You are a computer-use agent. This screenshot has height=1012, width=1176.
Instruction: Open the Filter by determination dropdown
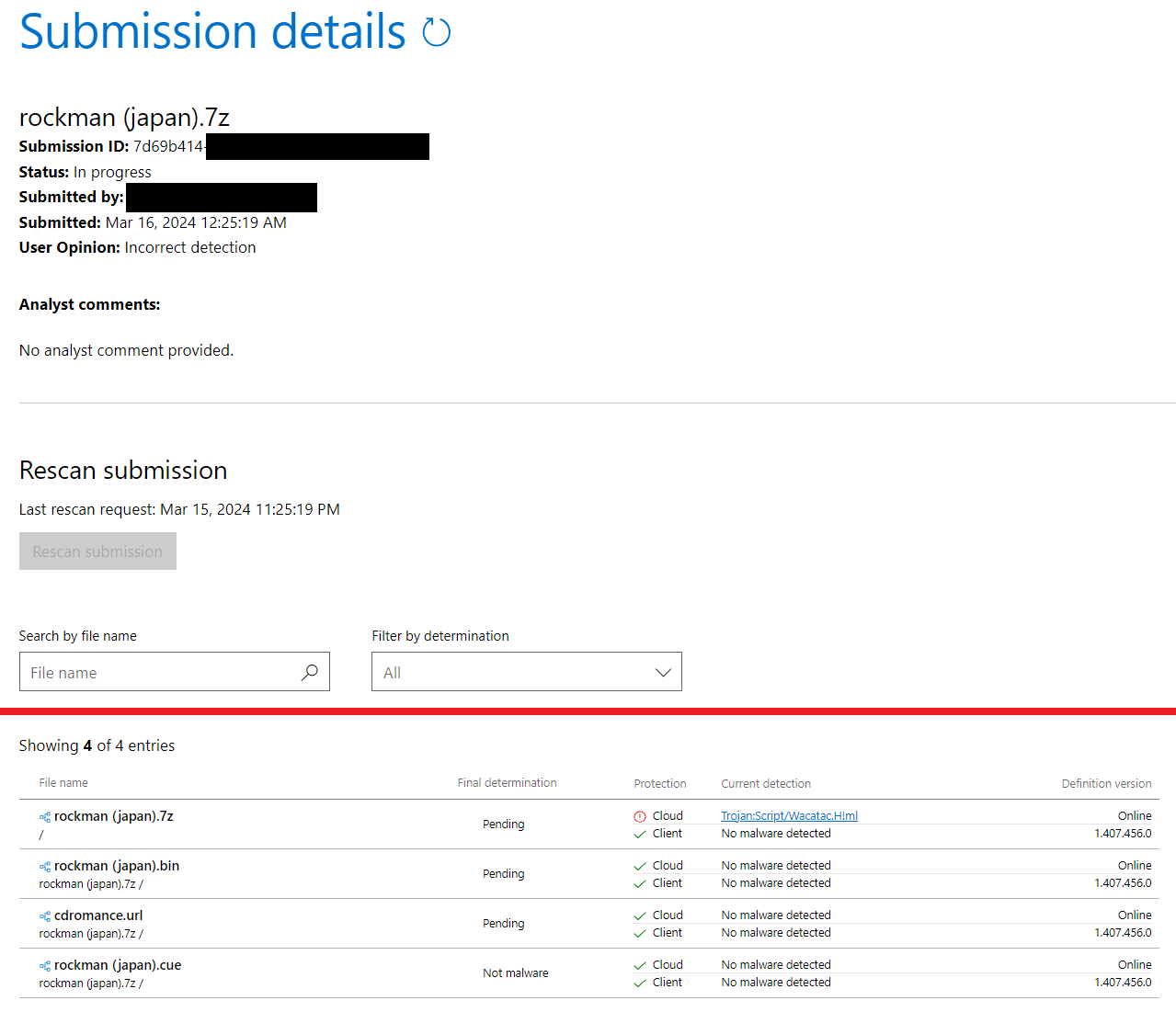pos(526,672)
